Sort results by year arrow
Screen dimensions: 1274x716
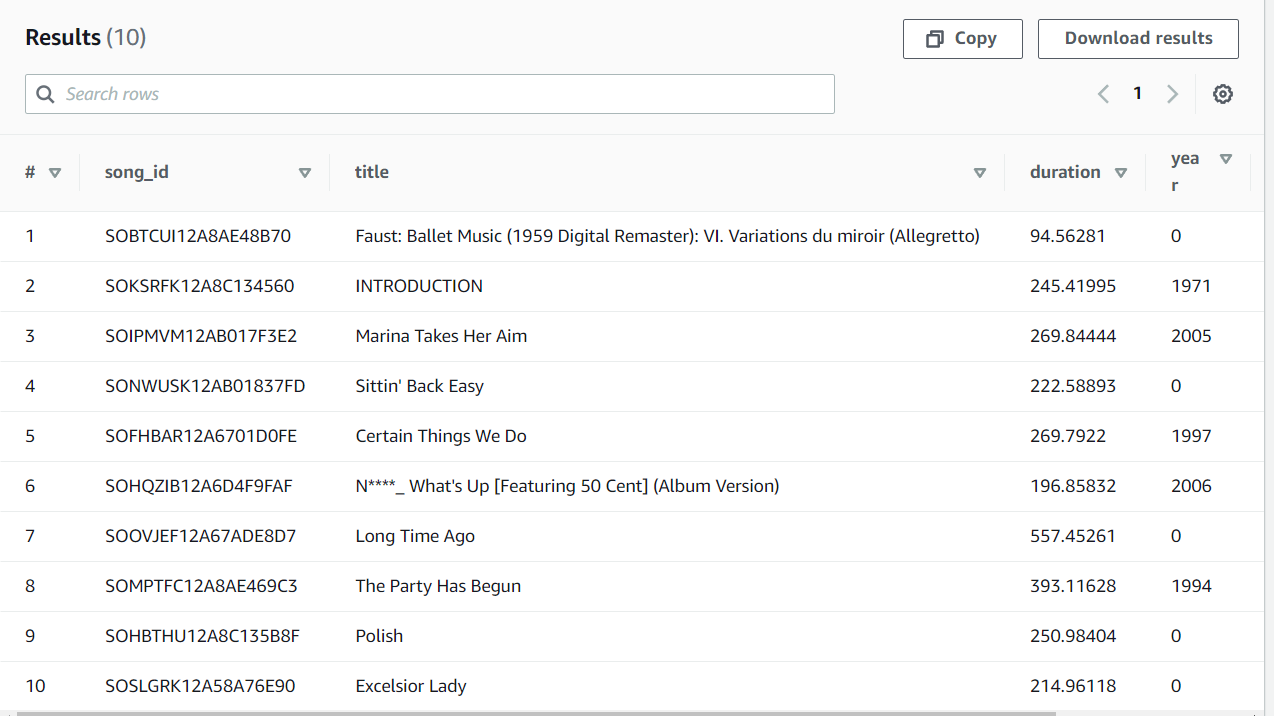click(1226, 159)
